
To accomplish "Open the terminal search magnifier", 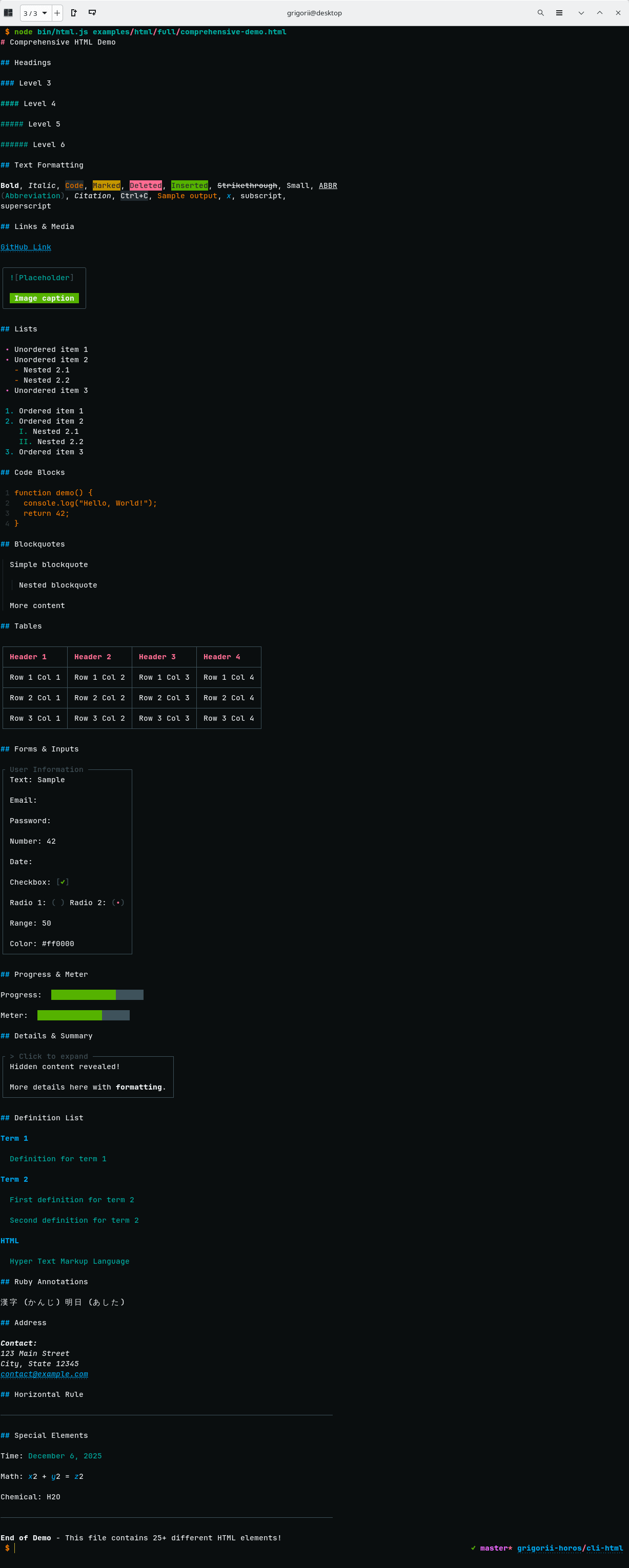I will tap(541, 13).
